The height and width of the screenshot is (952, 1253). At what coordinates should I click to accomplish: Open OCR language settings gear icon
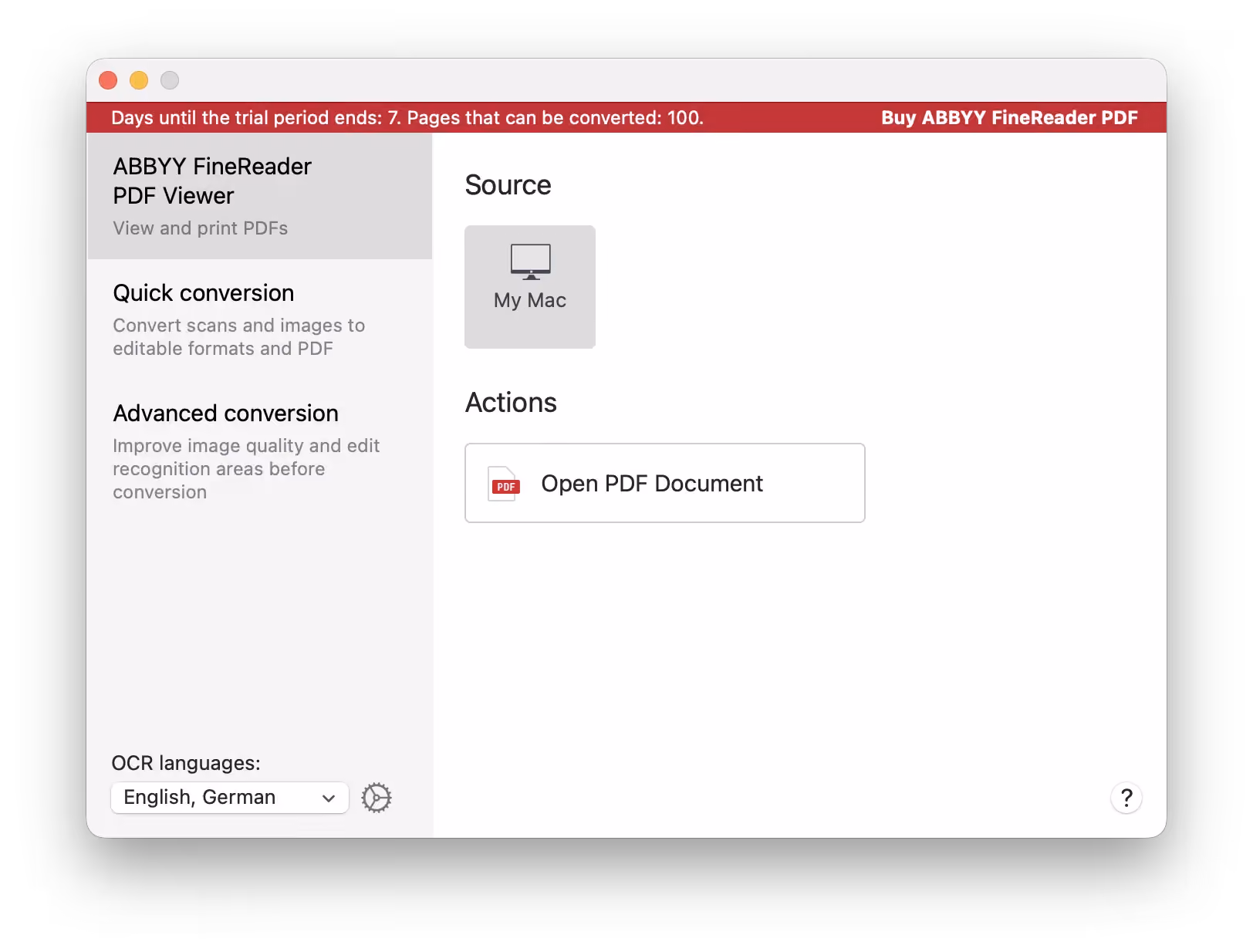(x=377, y=798)
